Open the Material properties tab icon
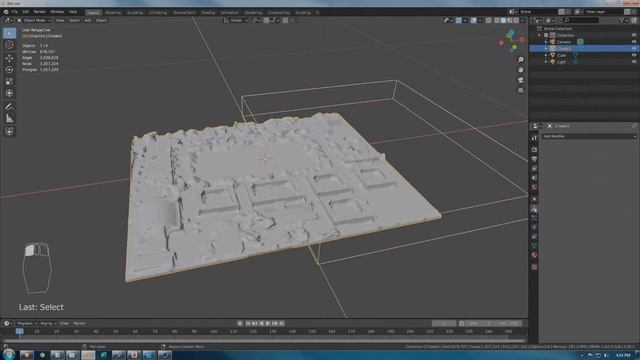 534,255
